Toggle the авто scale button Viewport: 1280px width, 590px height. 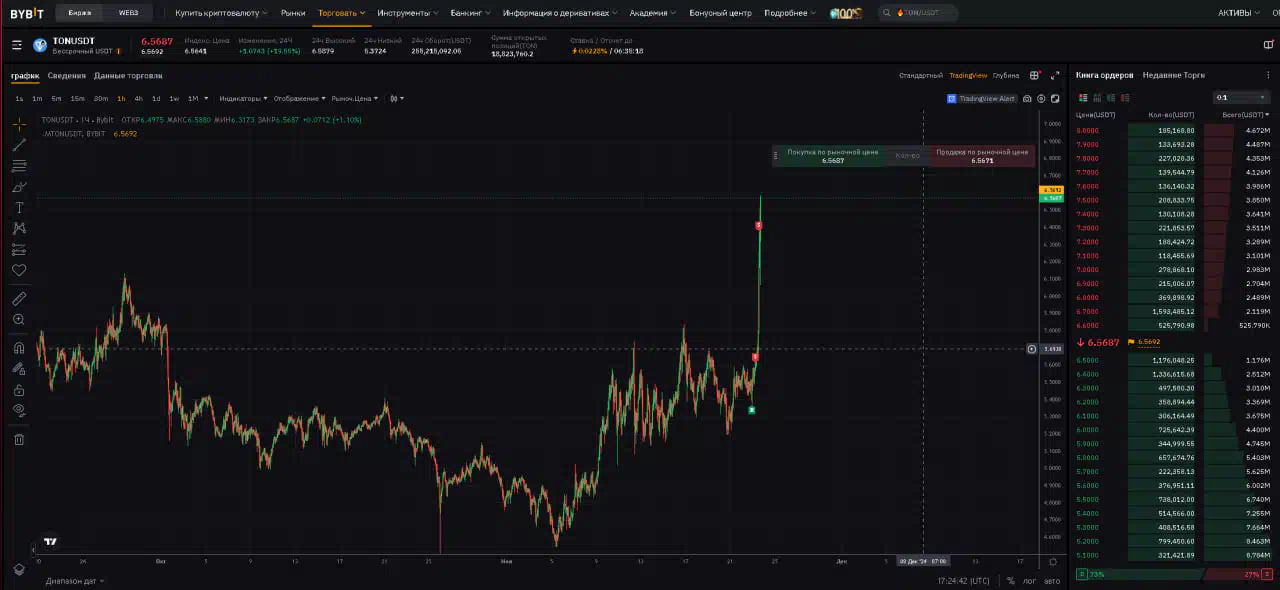[1051, 581]
